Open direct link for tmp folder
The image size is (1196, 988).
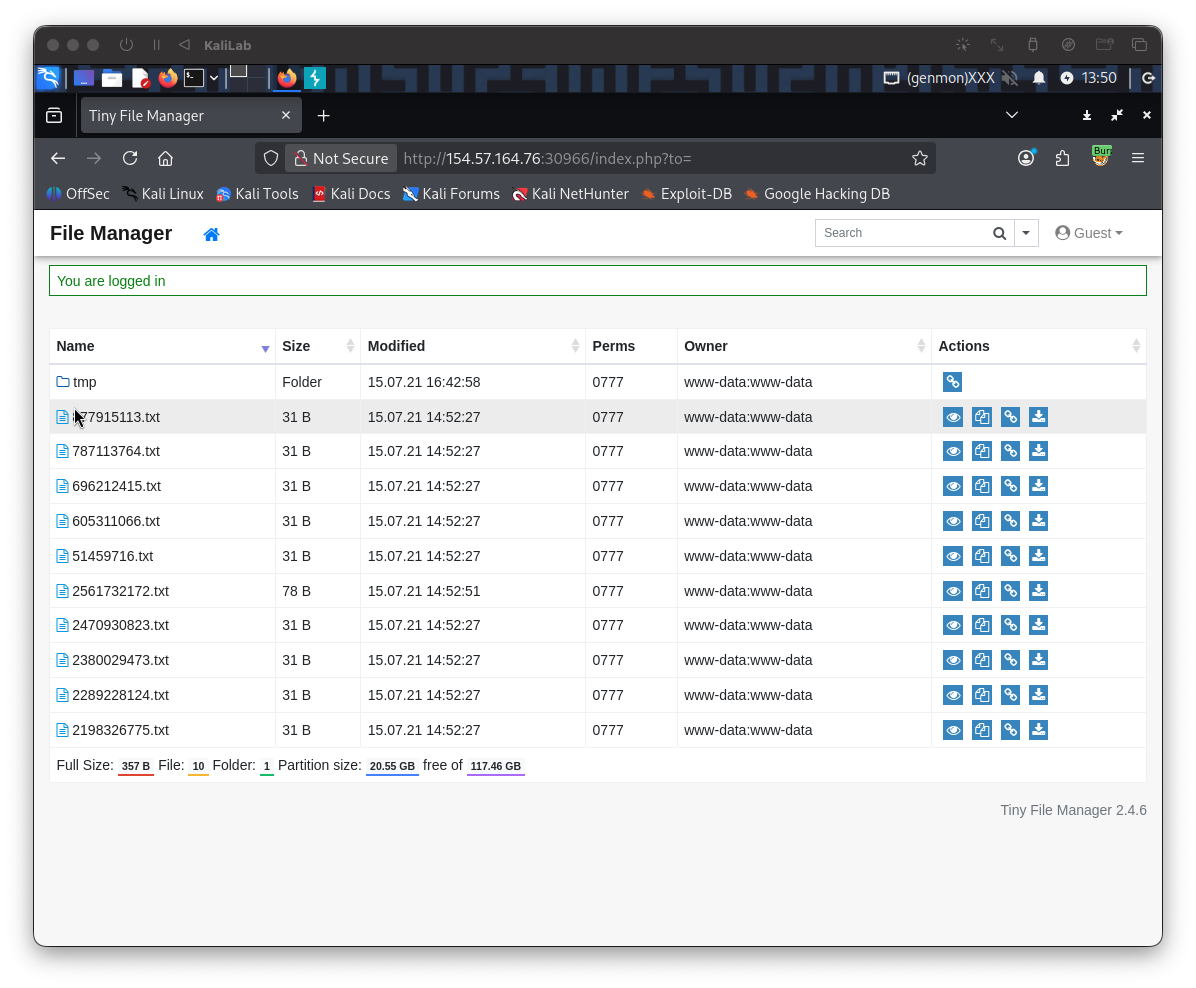point(952,382)
